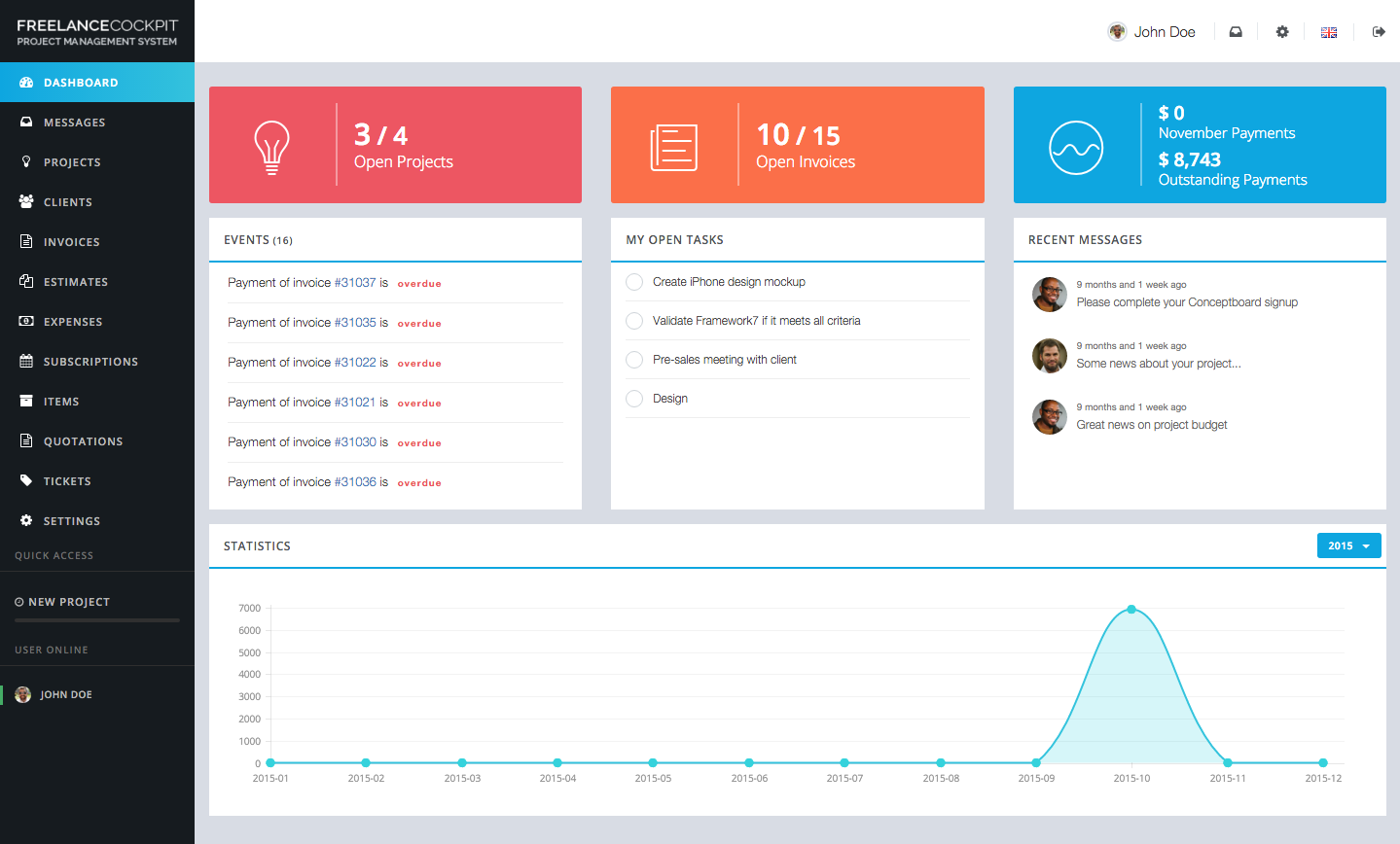Click the 2015-10 peak chart point
Viewport: 1400px width, 844px height.
[1131, 610]
